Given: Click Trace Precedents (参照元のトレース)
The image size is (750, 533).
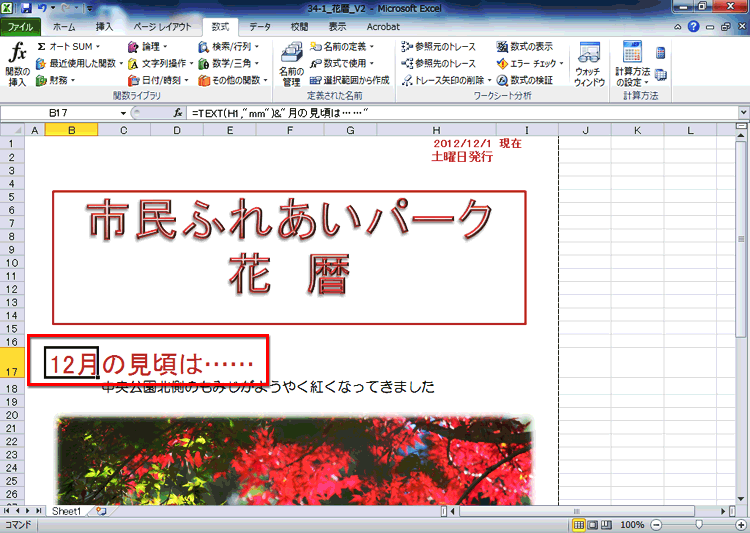Looking at the screenshot, I should (439, 46).
